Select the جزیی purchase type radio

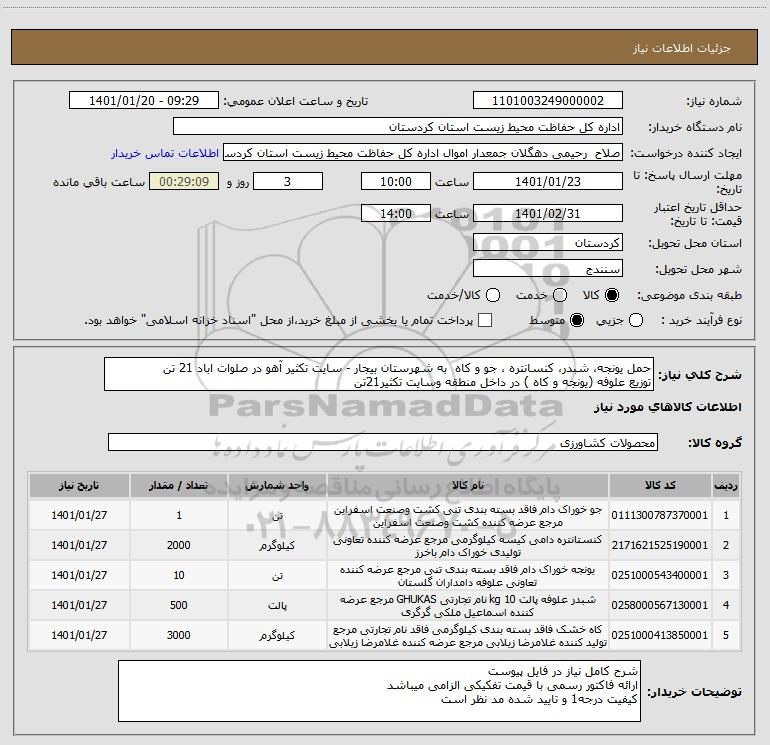click(x=636, y=320)
